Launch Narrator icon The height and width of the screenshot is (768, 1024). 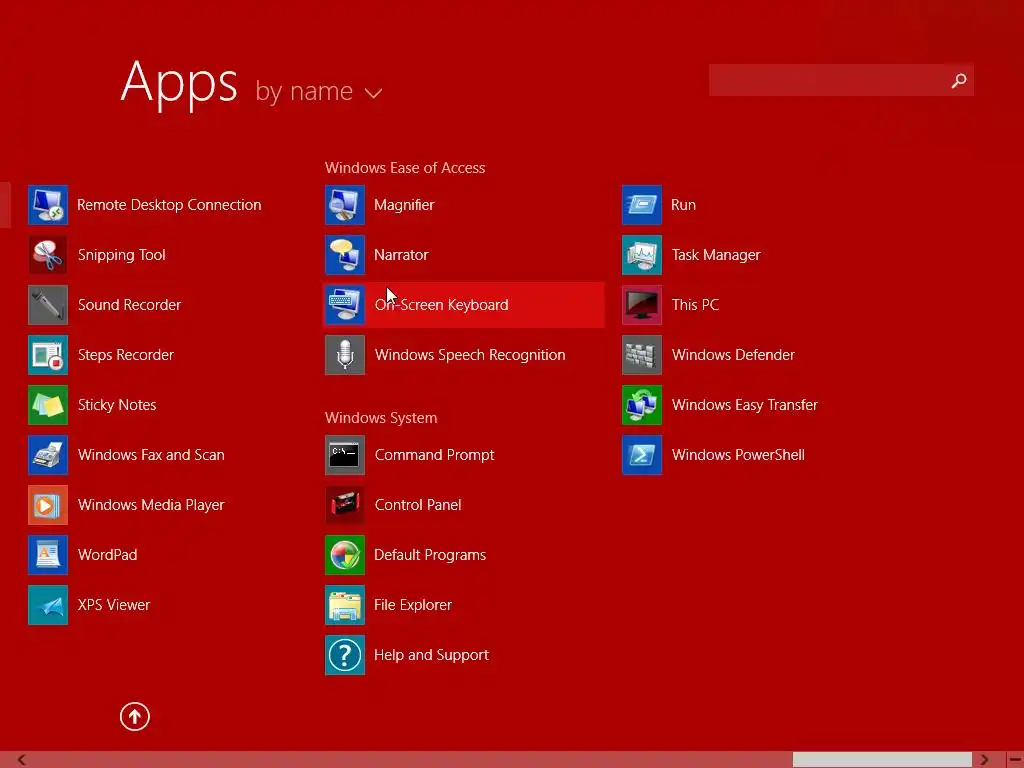coord(345,255)
